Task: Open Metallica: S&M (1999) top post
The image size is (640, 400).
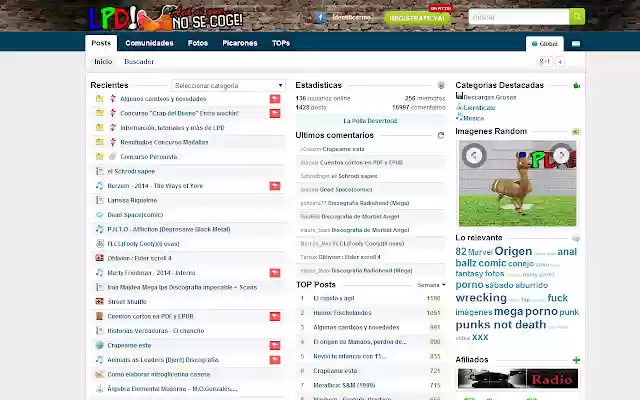Action: click(344, 385)
